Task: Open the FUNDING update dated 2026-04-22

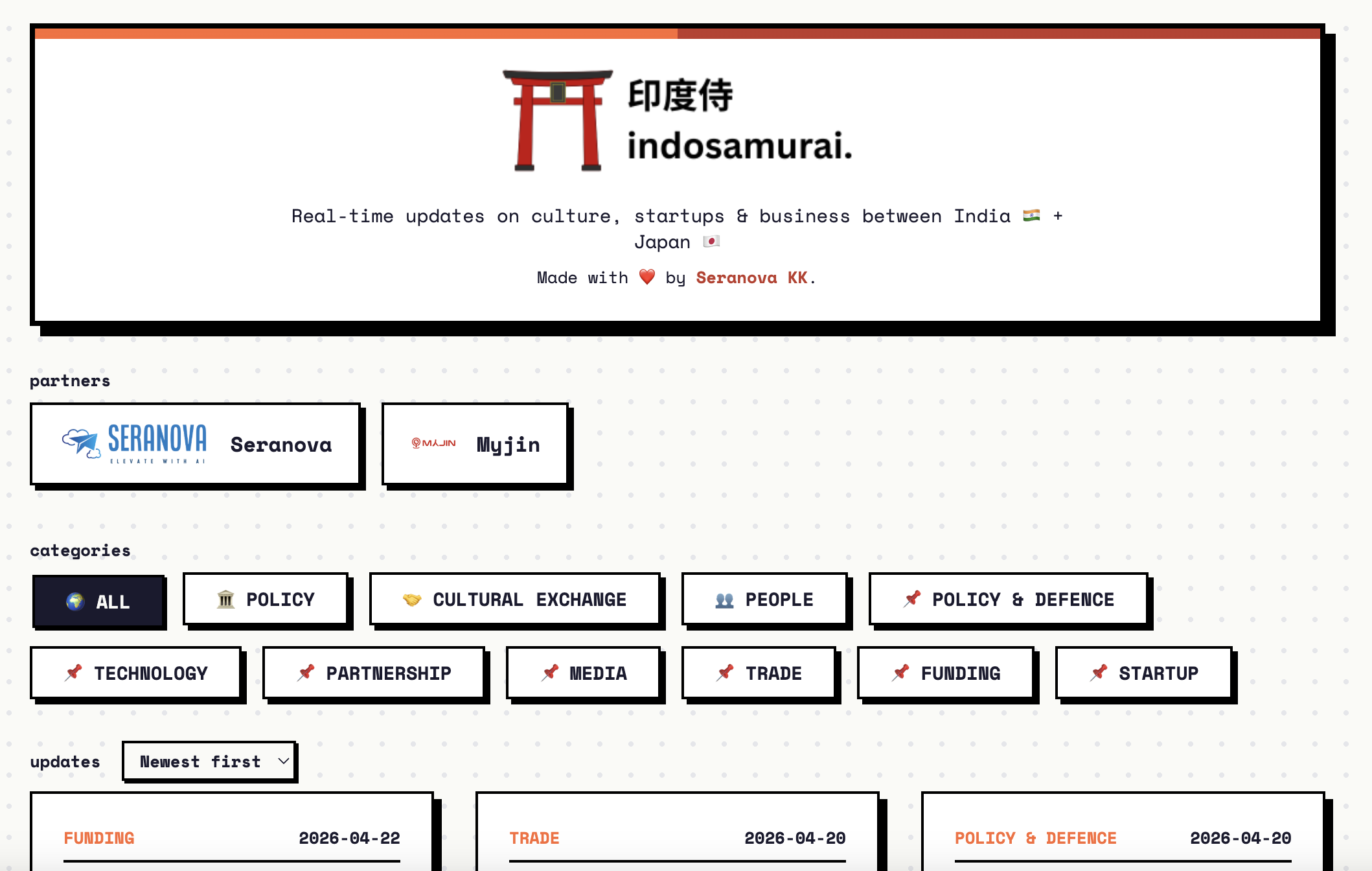Action: (232, 837)
